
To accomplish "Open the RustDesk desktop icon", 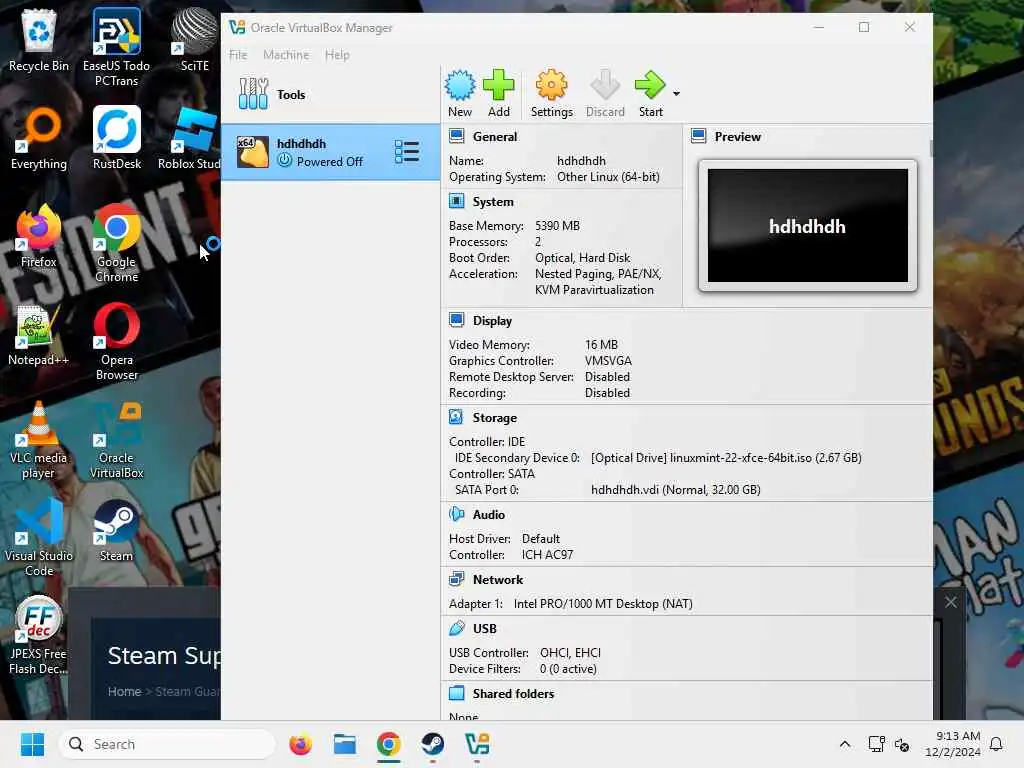I will point(116,138).
